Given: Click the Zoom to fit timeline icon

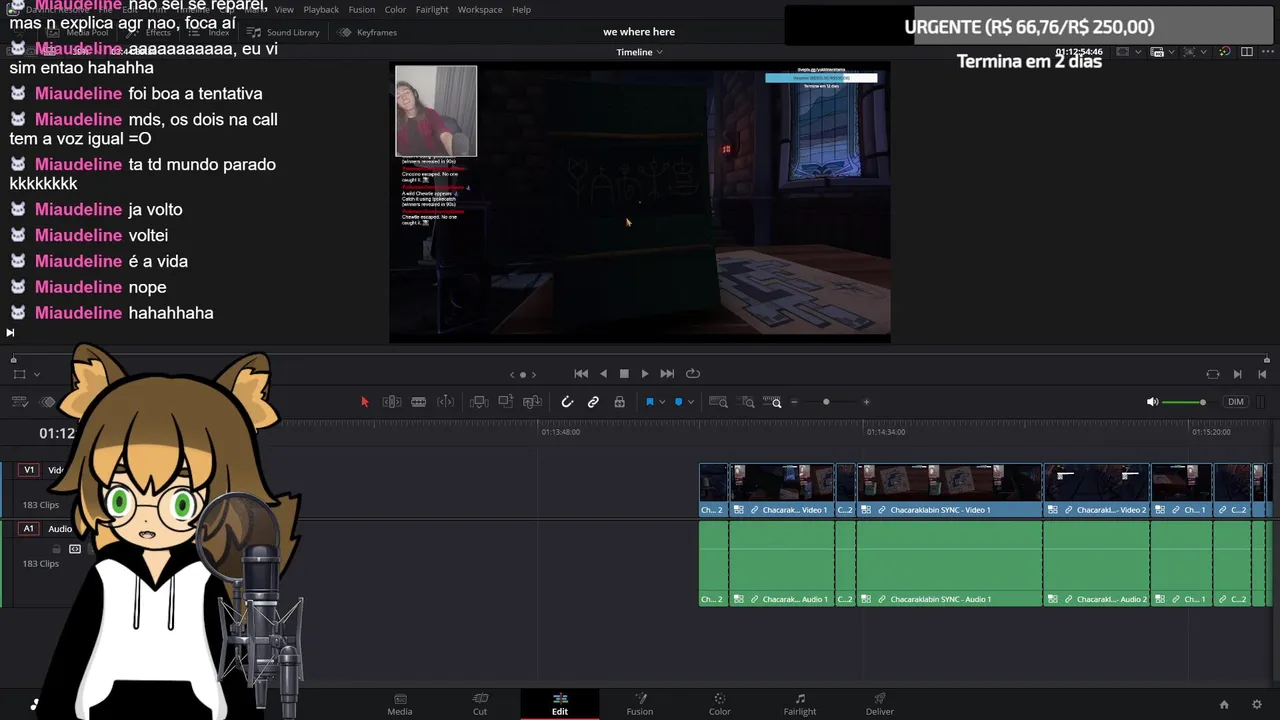Looking at the screenshot, I should pyautogui.click(x=718, y=402).
